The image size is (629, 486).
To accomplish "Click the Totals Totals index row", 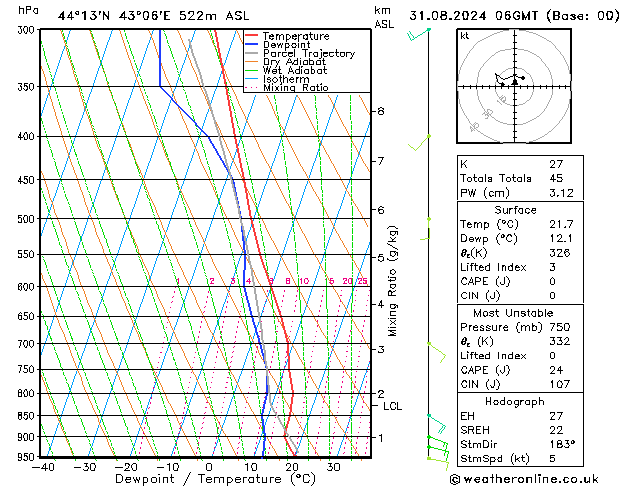I will (x=515, y=179).
